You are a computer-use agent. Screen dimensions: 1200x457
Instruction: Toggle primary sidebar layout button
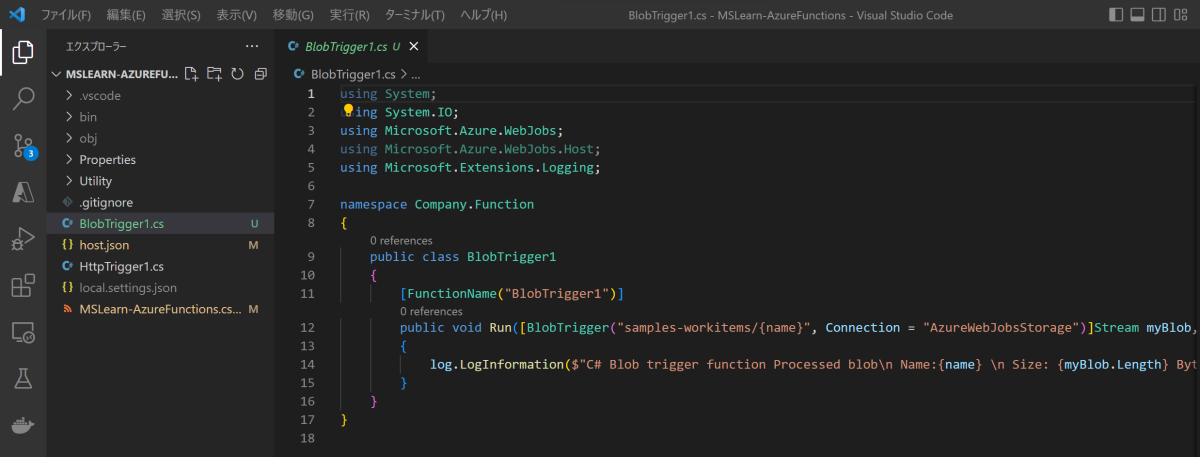point(1117,15)
